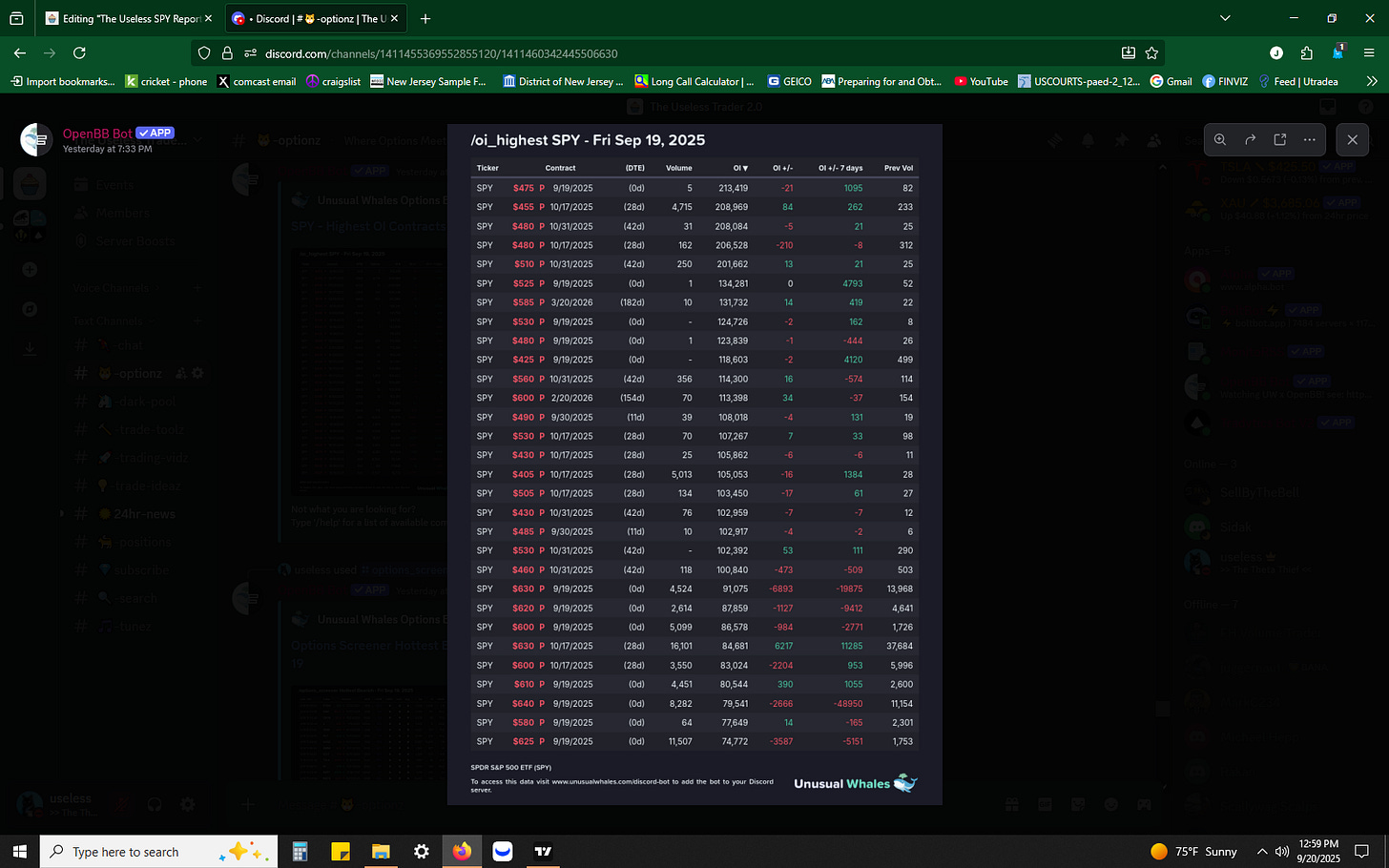
Task: Click the OpenBB Bot avatar
Action: click(x=36, y=139)
